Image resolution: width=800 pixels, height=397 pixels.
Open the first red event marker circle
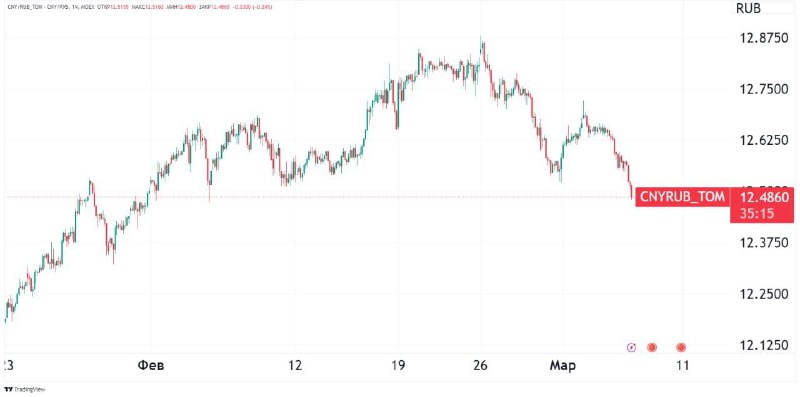tap(652, 348)
